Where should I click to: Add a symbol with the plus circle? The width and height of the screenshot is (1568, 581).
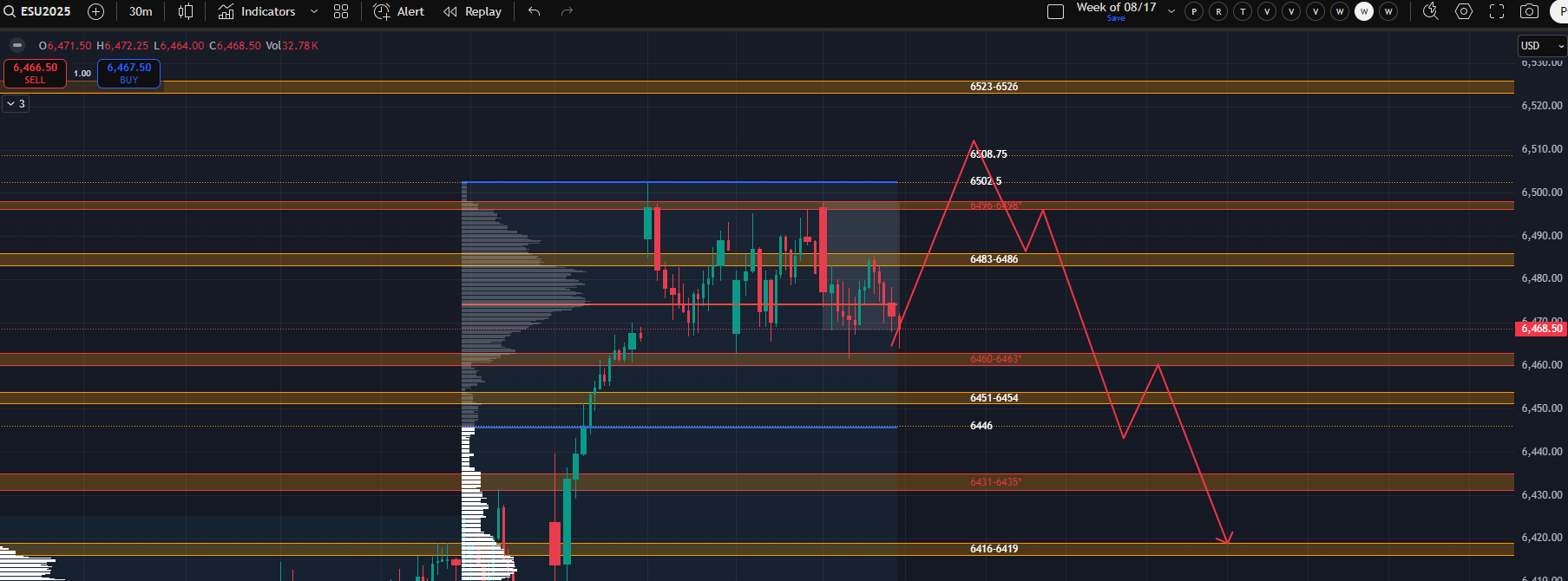pos(96,11)
